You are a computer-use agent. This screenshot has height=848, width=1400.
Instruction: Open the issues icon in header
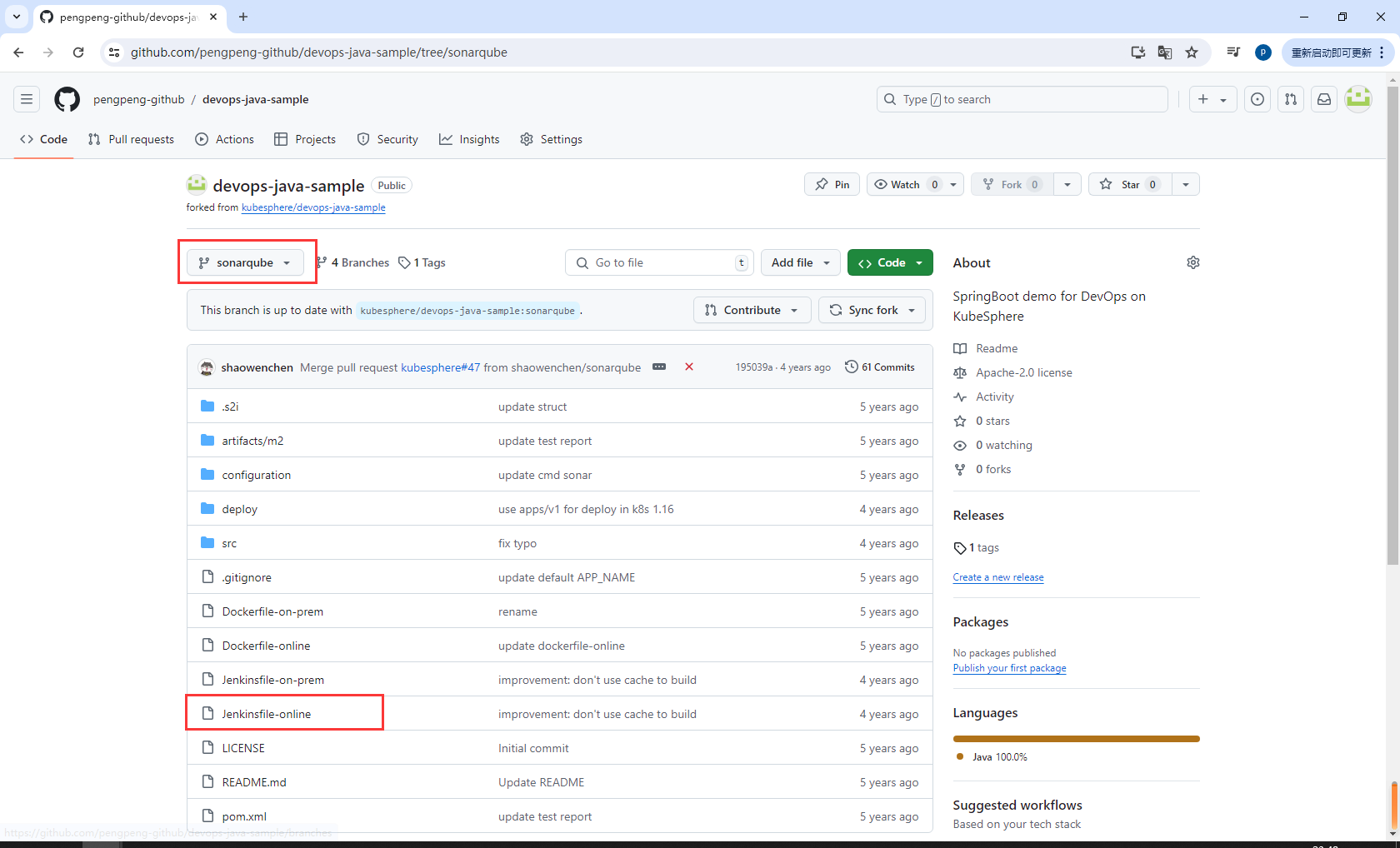(x=1257, y=99)
